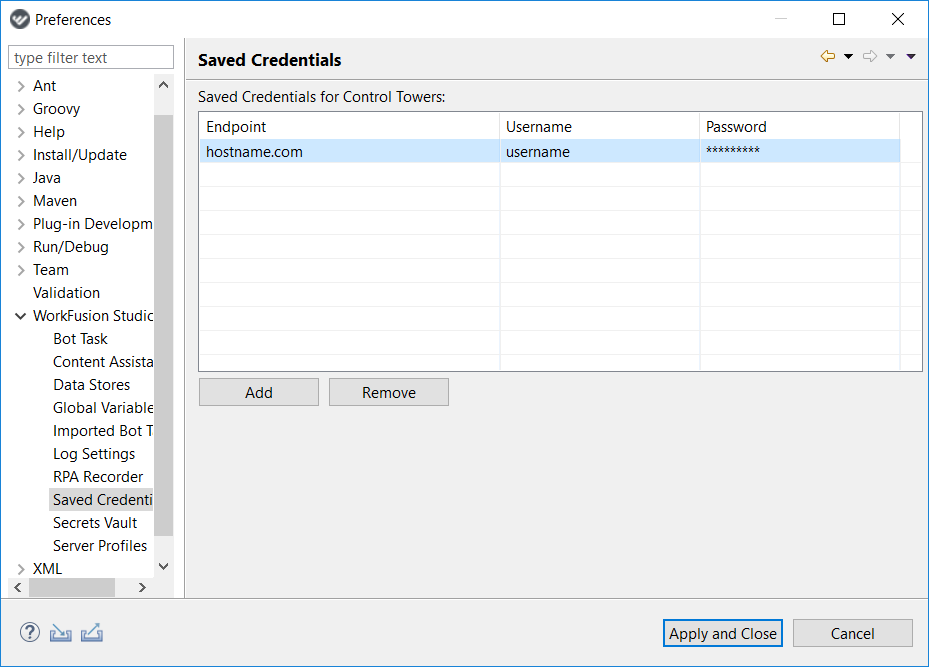This screenshot has height=667, width=929.
Task: Click the horizontal scrollbar thumb
Action: tap(72, 587)
